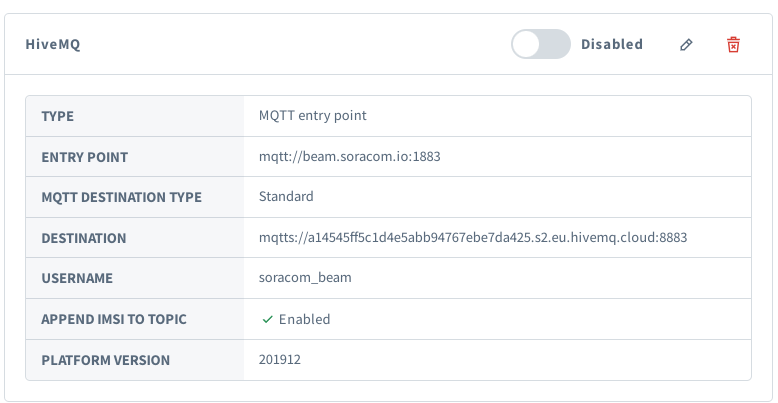The image size is (778, 403).
Task: Enable the HiveMQ toggle switch
Action: pyautogui.click(x=540, y=45)
